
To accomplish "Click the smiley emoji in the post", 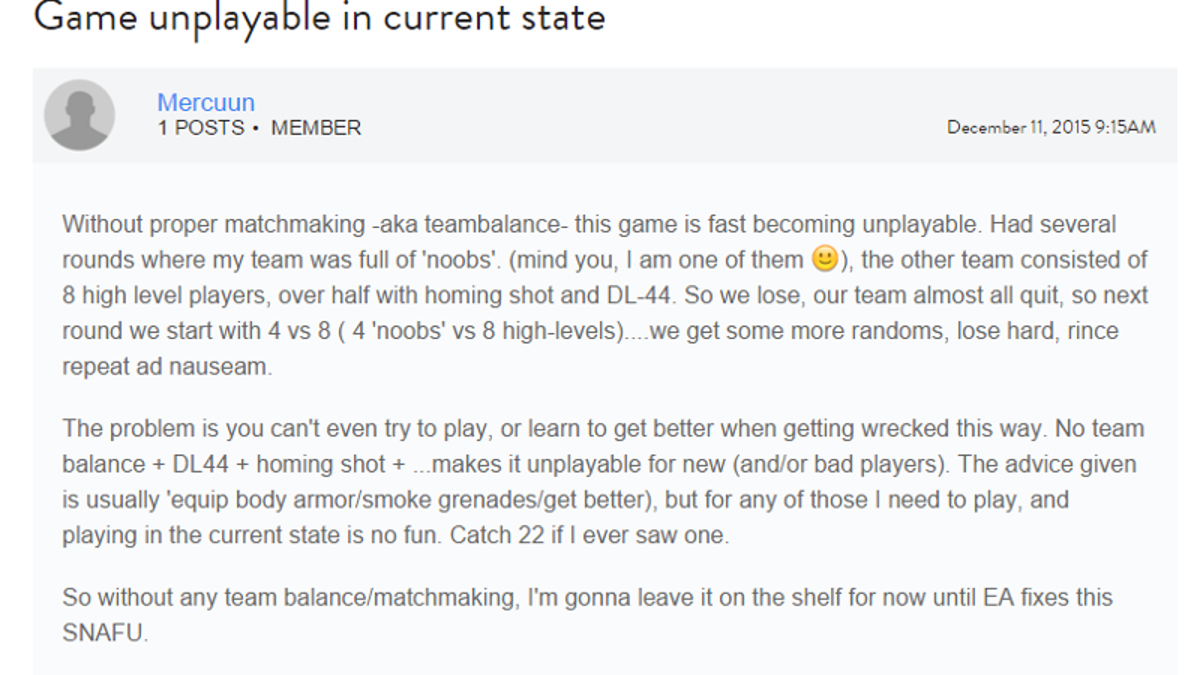I will [x=823, y=260].
